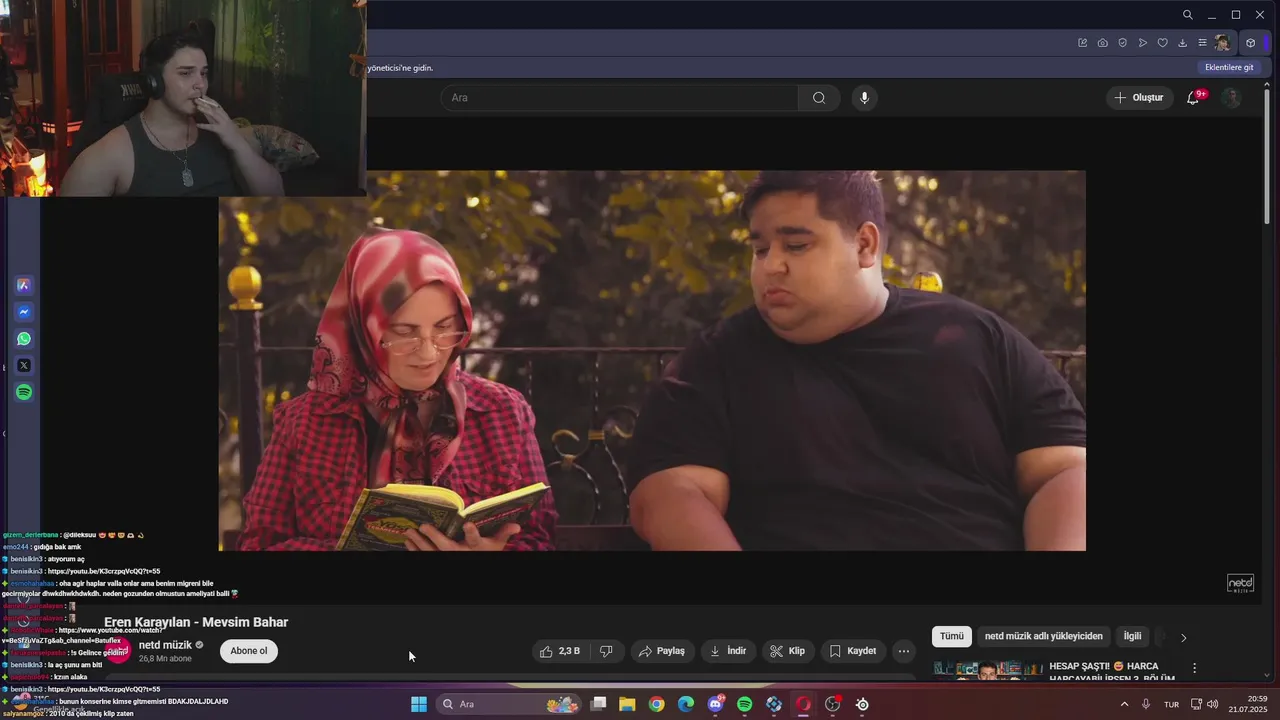Dislike the video
1280x720 pixels.
(606, 651)
